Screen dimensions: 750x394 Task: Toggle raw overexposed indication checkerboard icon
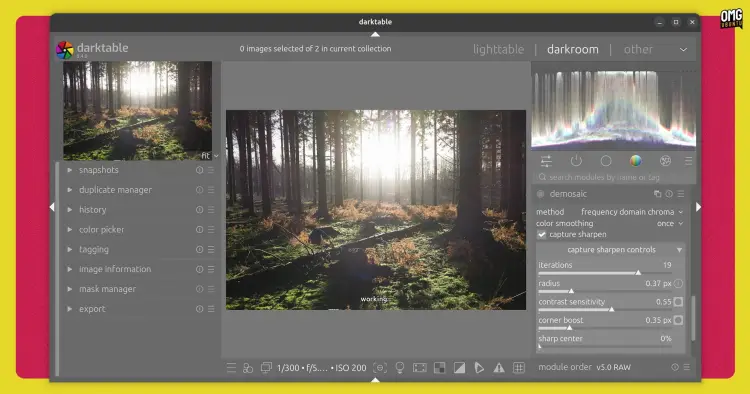point(440,368)
